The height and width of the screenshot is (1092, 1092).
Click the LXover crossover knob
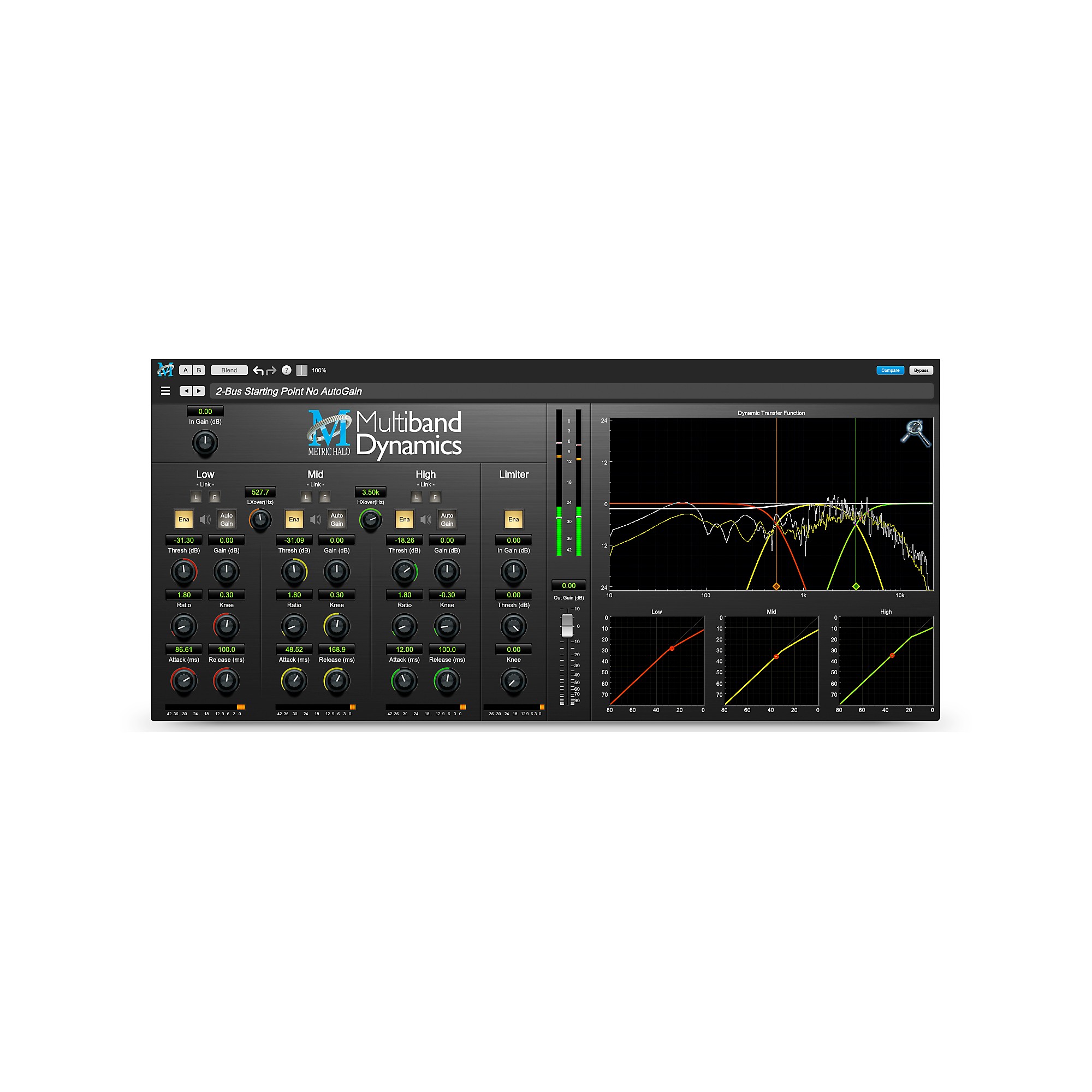pyautogui.click(x=260, y=520)
